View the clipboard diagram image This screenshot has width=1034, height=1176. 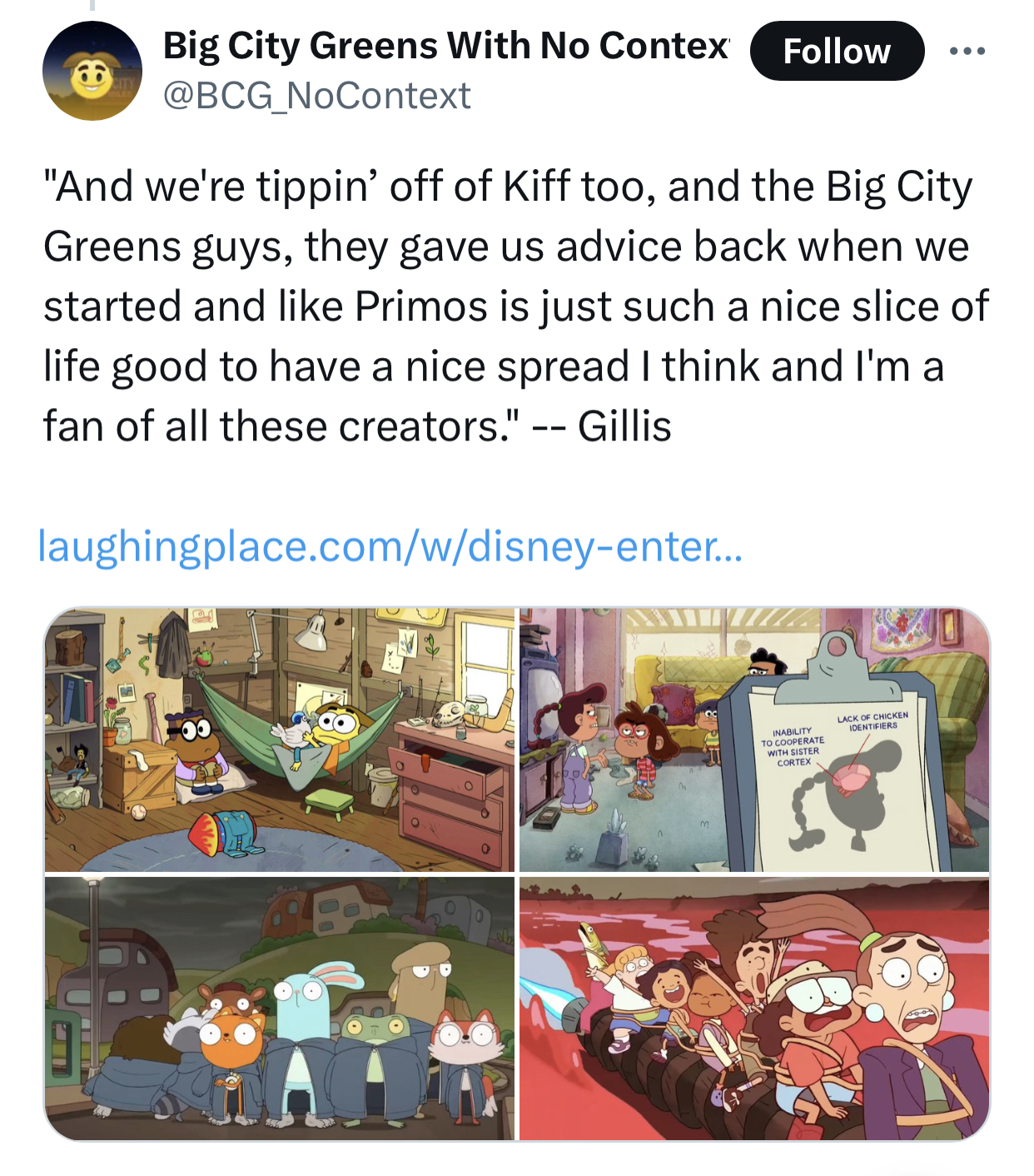pos(754,740)
